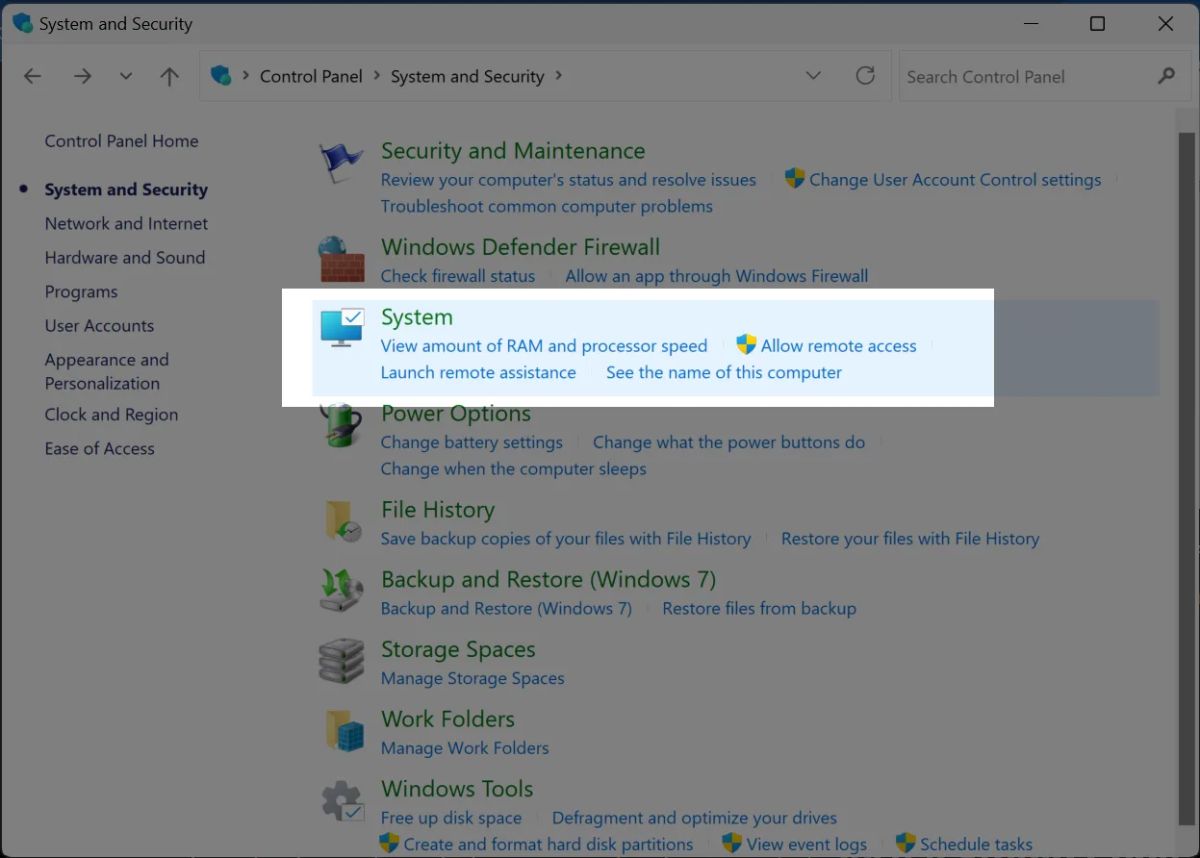Click the shield icon beside View event logs
Viewport: 1200px width, 858px height.
tap(732, 843)
